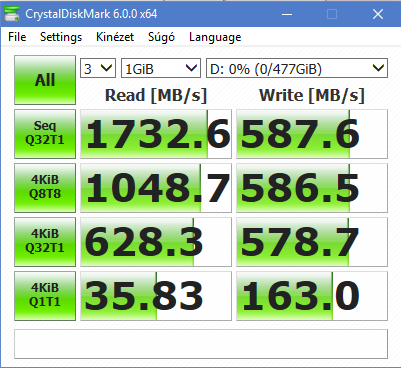Expand the 1GiB test size dropdown

coord(161,68)
